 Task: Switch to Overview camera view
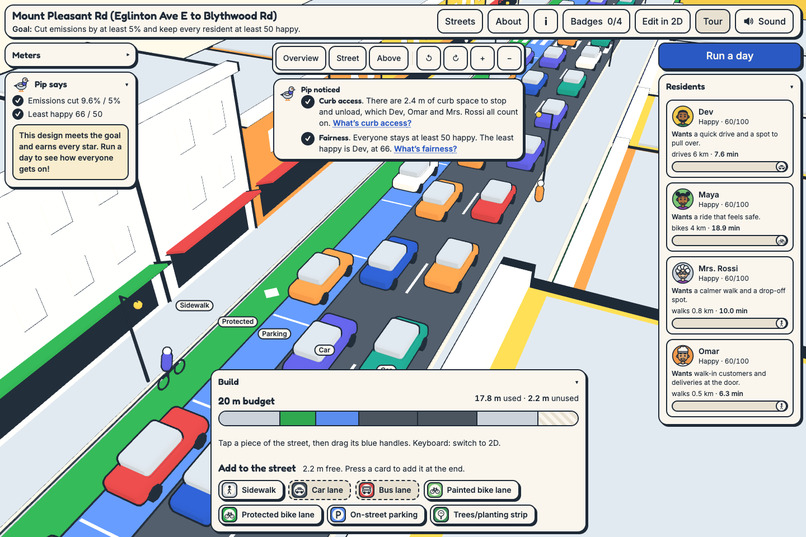pos(301,58)
